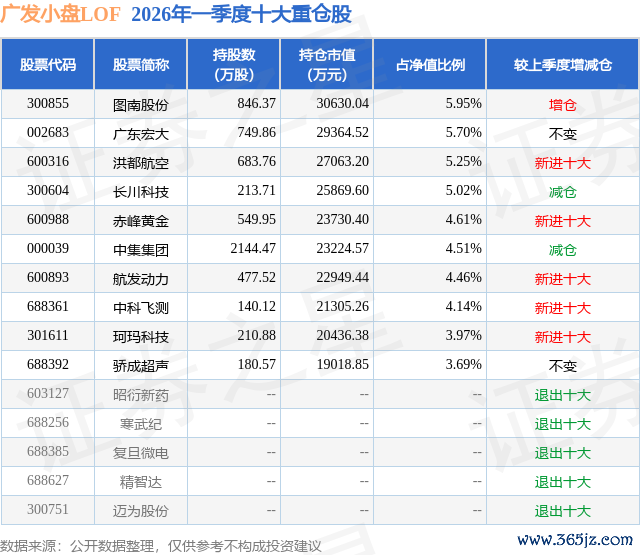Click 新进十大 in 洪都航空 row

562,163
